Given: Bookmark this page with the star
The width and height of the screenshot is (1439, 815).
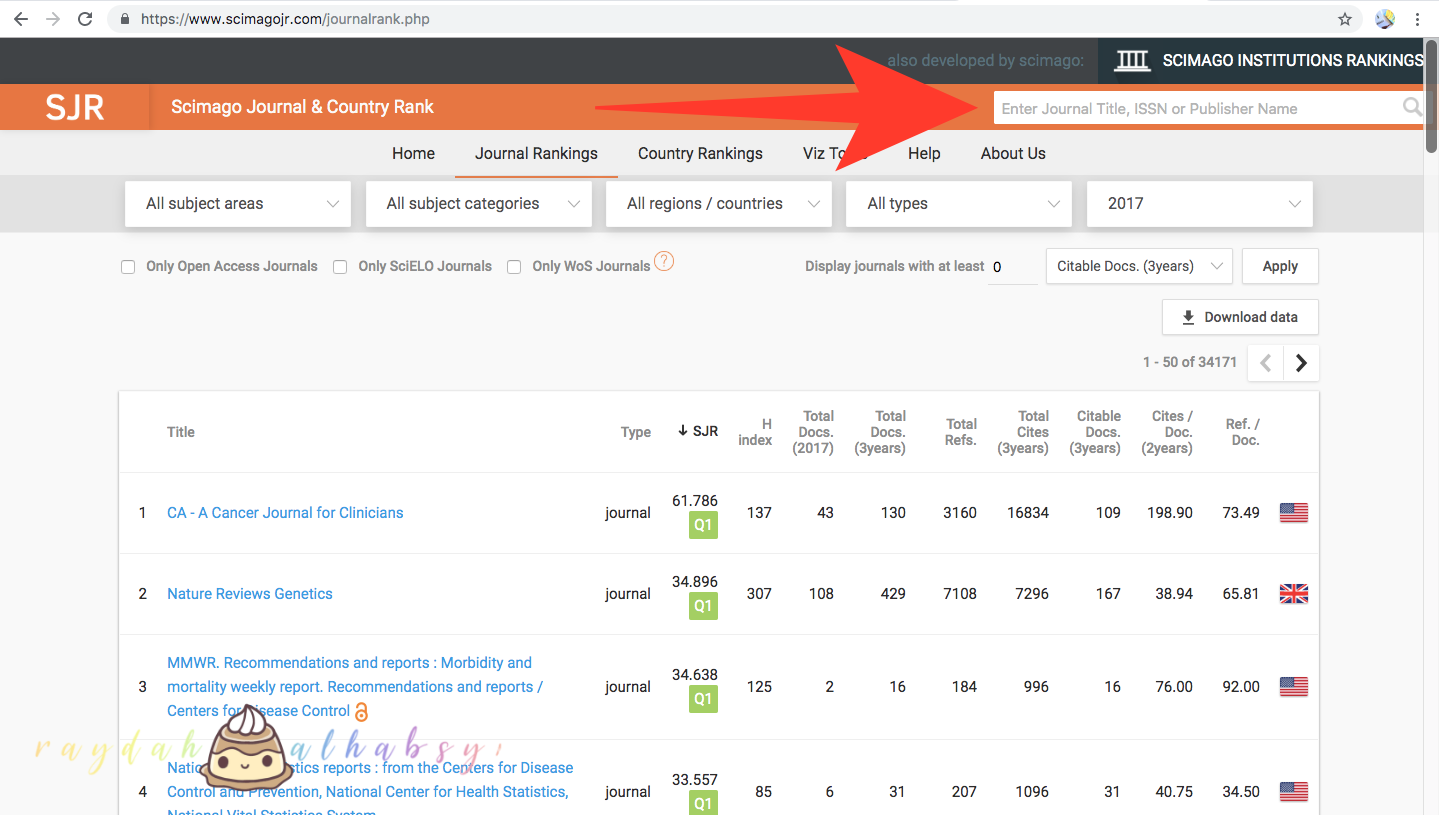Looking at the screenshot, I should coord(1345,19).
